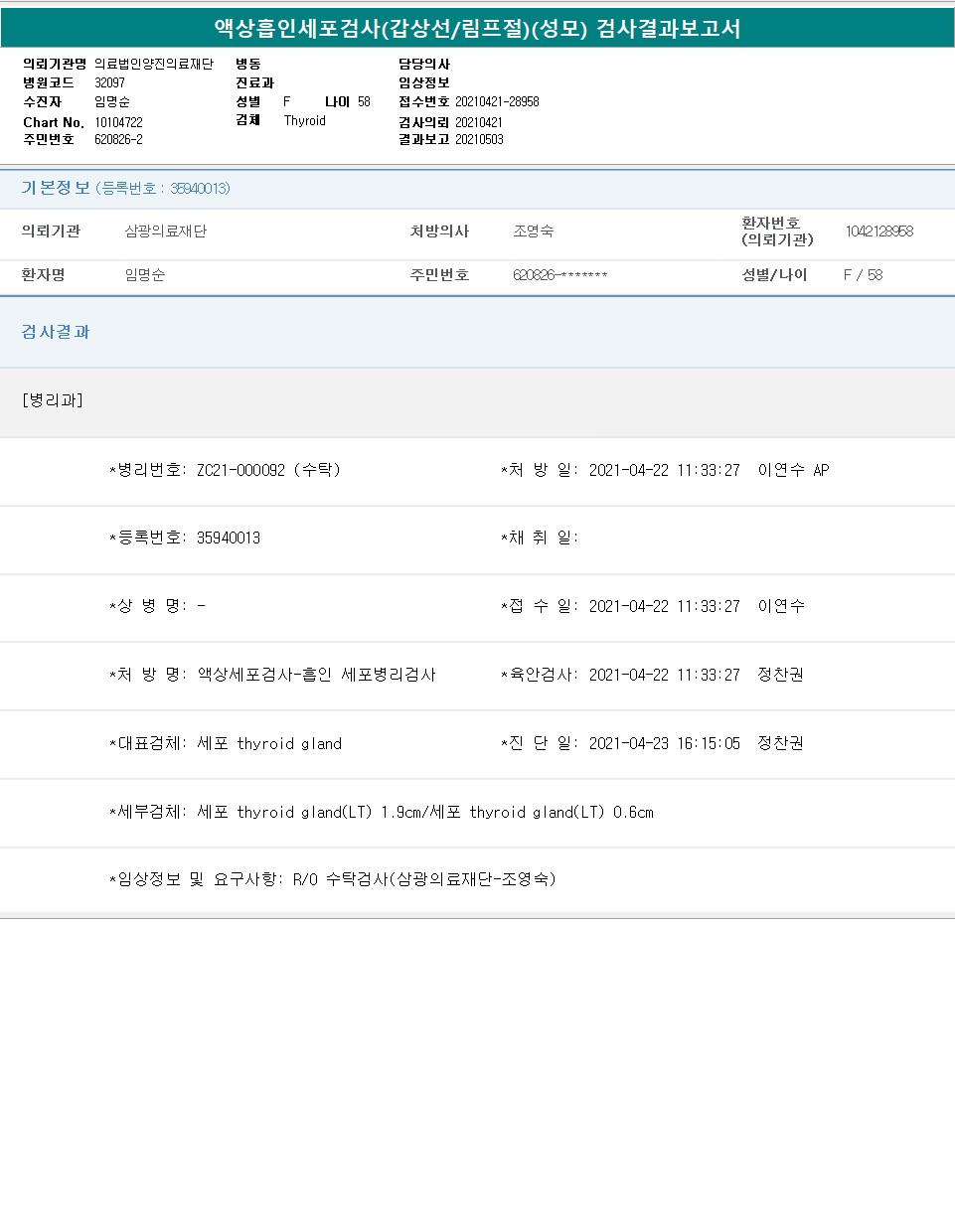Select pathology number ZC21-000092
This screenshot has width=955, height=1232.
click(240, 470)
